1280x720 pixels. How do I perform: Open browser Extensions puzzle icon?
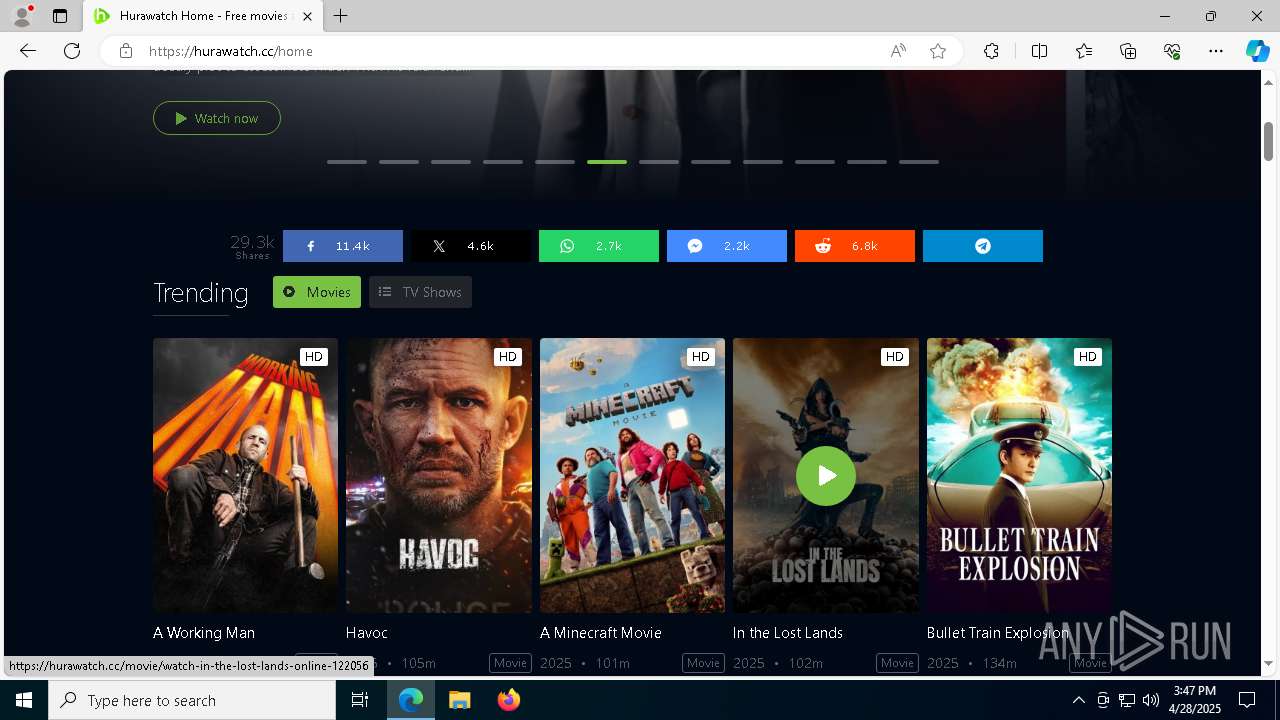991,51
